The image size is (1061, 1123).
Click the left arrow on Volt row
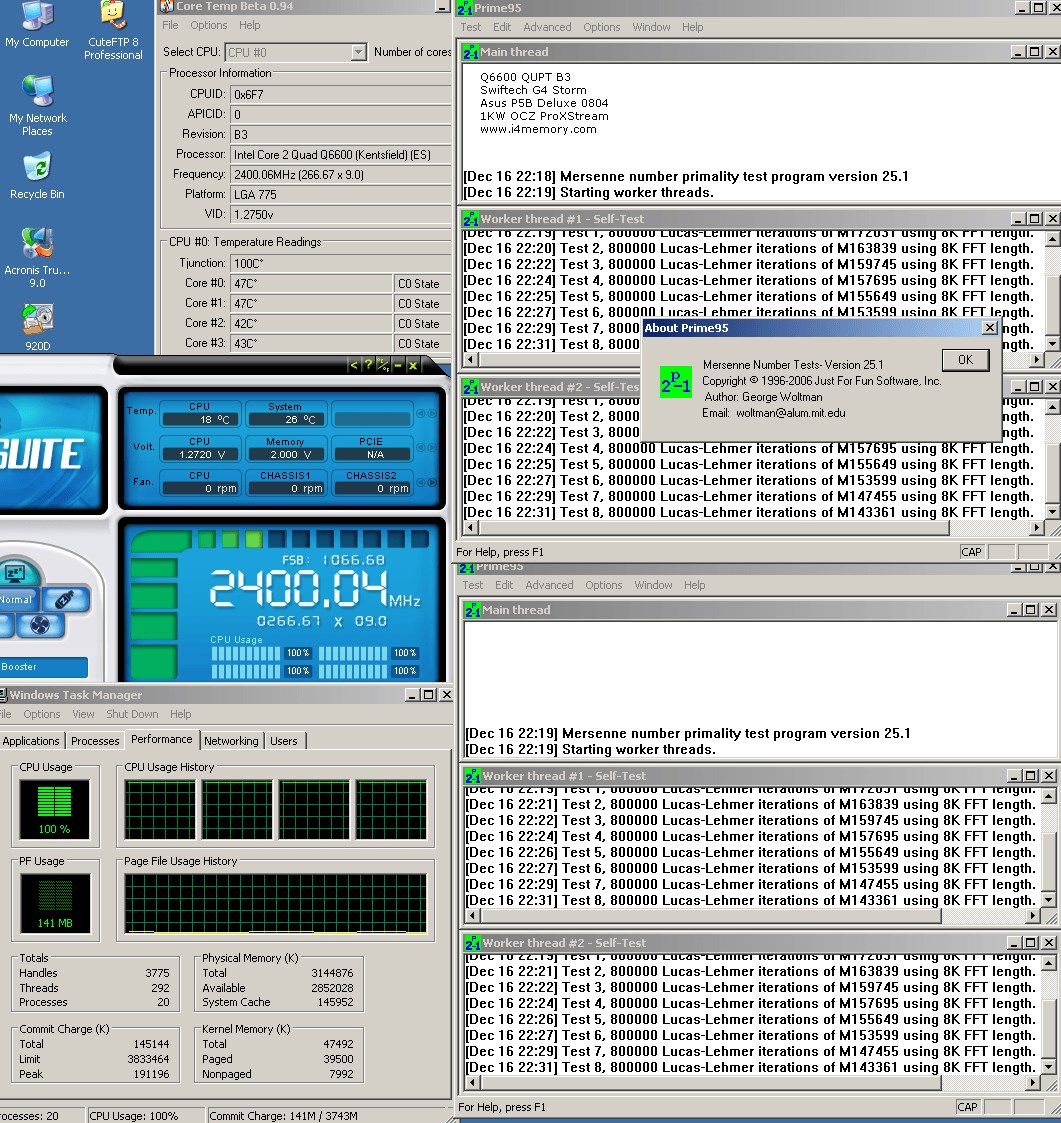tap(421, 448)
